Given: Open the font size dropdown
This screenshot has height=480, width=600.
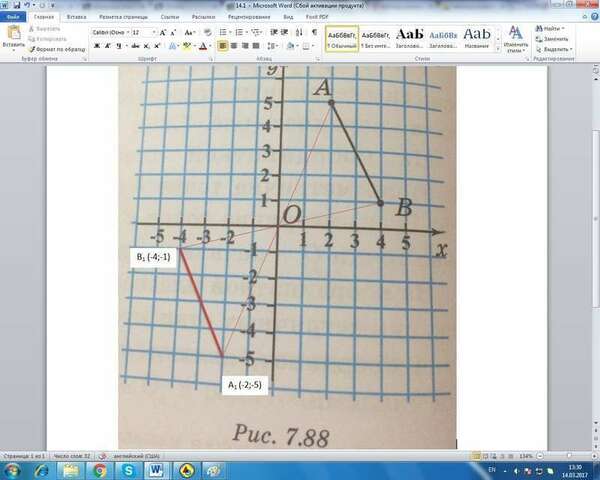Looking at the screenshot, I should coord(154,33).
